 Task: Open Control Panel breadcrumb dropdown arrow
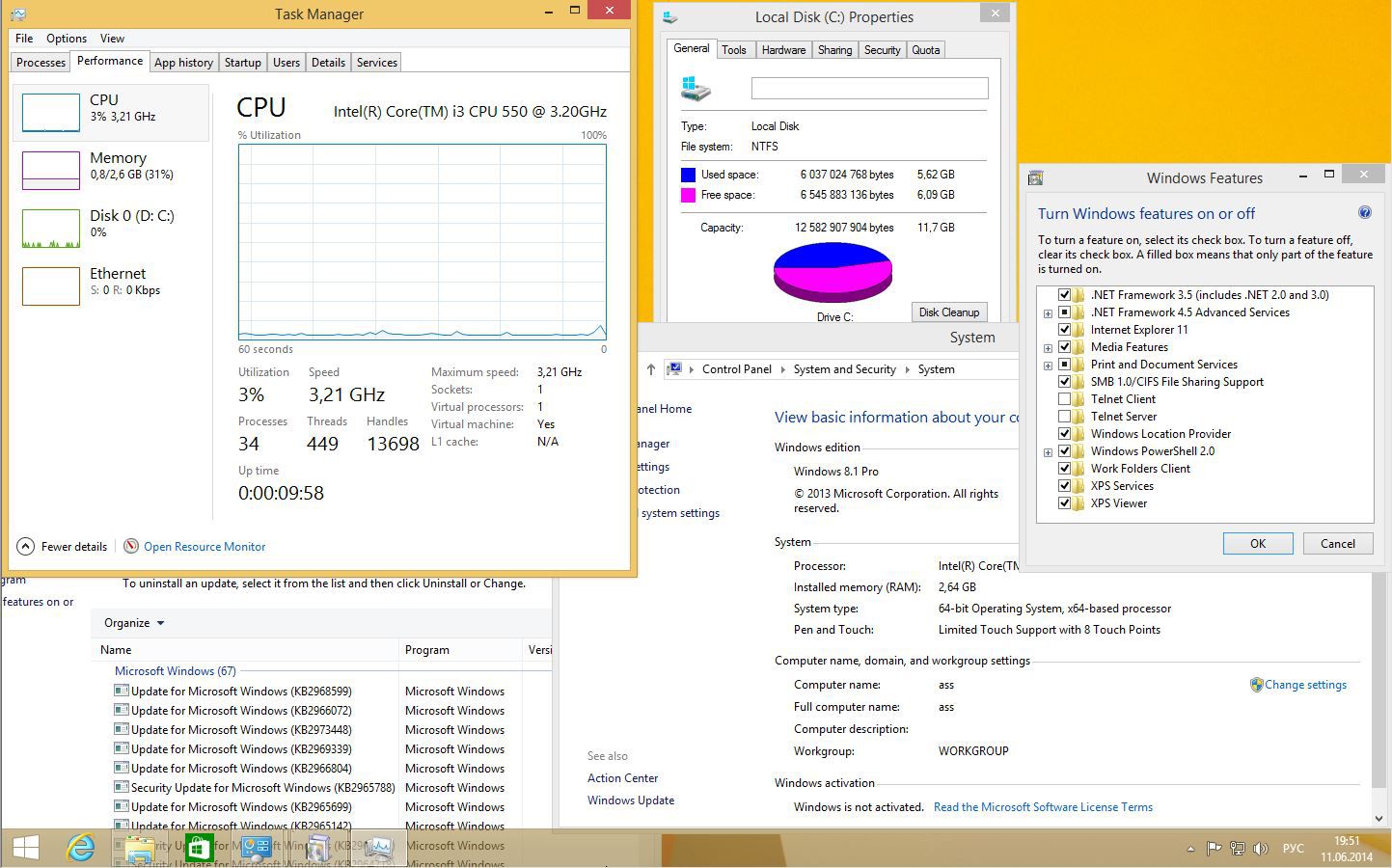pos(782,369)
